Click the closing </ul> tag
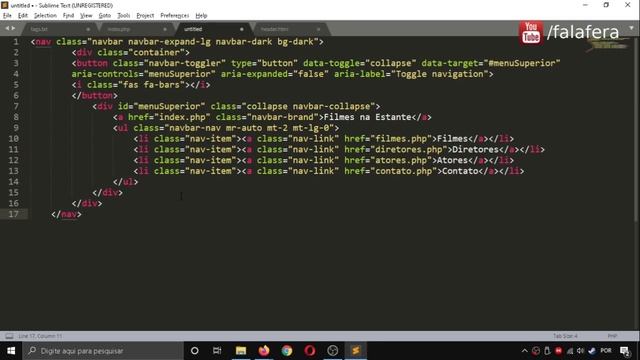The height and width of the screenshot is (360, 640). pyautogui.click(x=125, y=182)
